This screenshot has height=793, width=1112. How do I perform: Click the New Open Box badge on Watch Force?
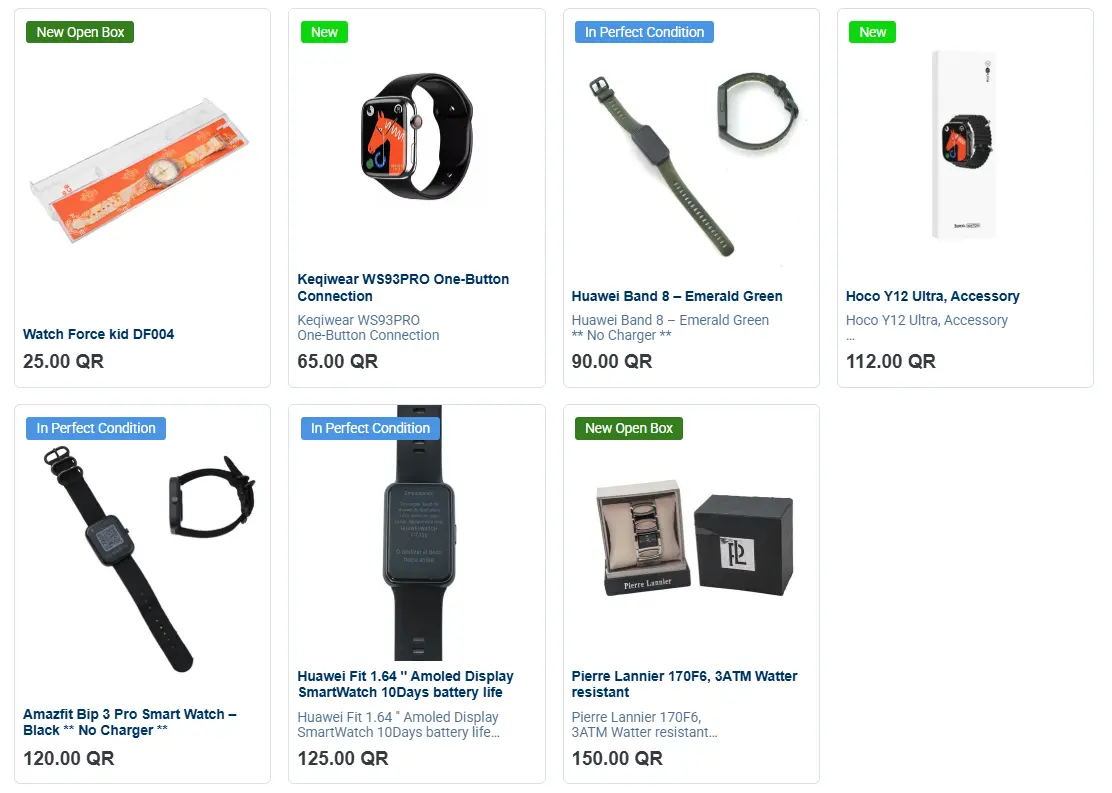[x=80, y=32]
